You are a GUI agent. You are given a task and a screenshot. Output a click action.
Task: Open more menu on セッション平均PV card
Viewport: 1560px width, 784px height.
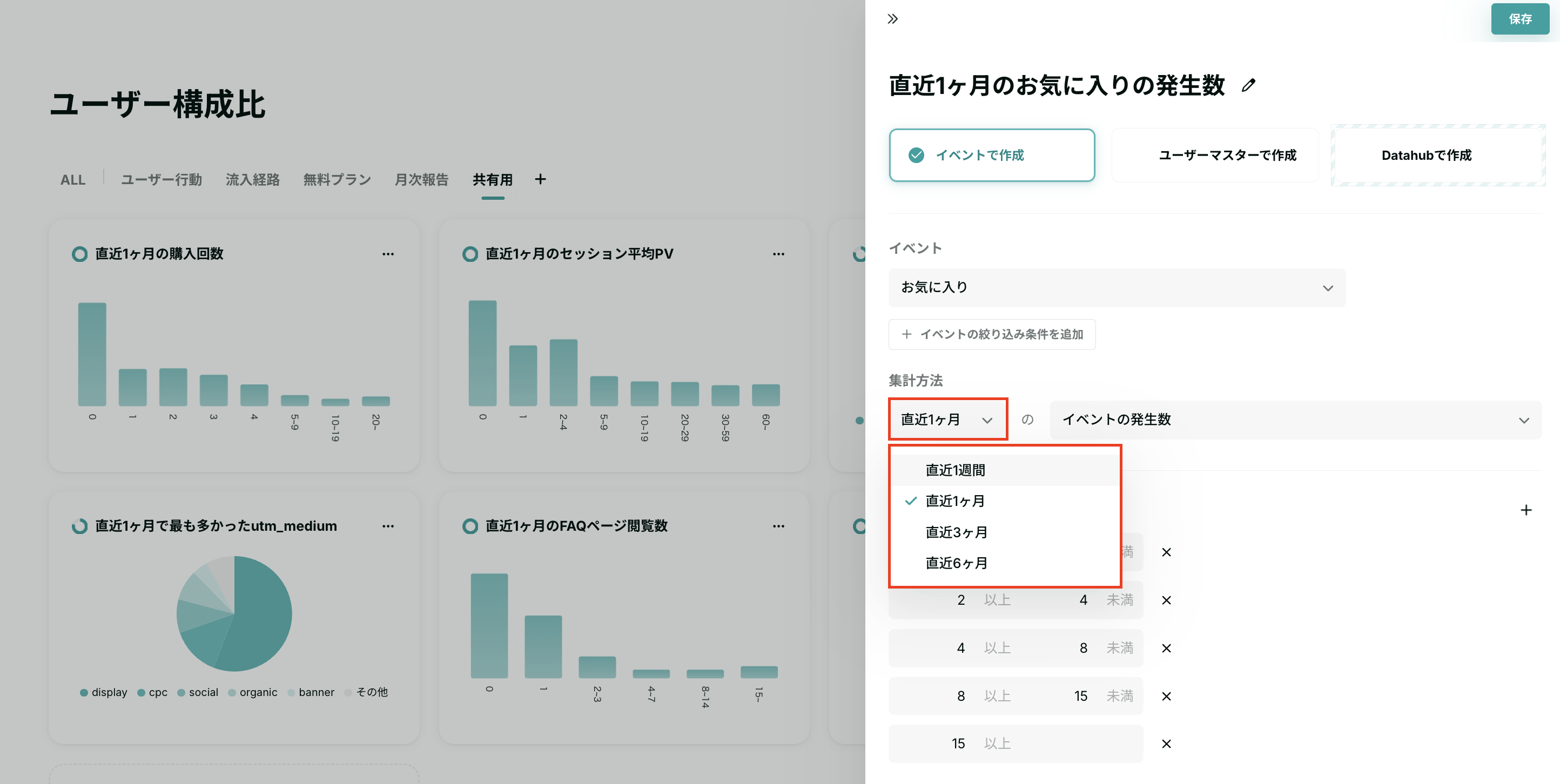point(778,254)
